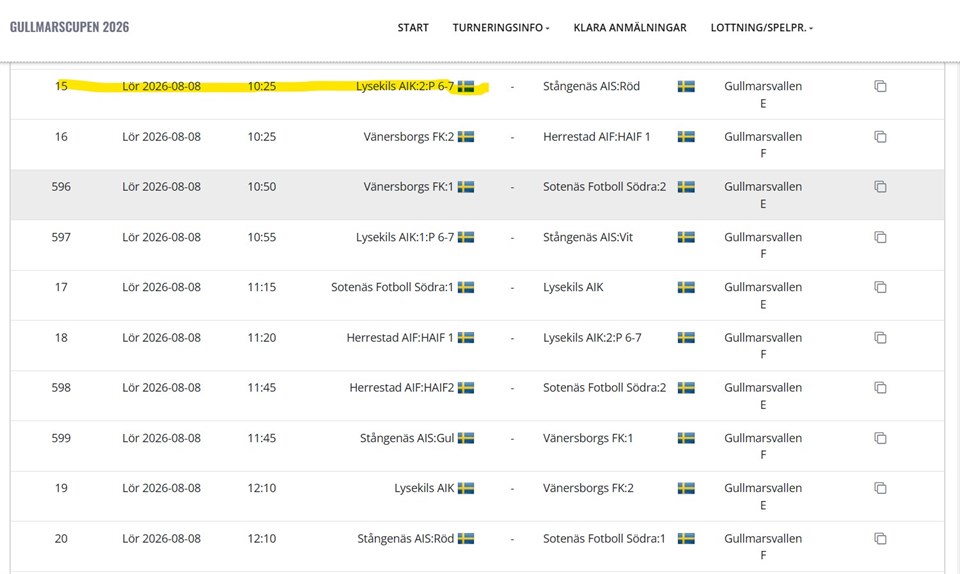Click GULLMARSCUPEN 2026 site title
Screen dimensions: 960x574
pyautogui.click(x=69, y=27)
